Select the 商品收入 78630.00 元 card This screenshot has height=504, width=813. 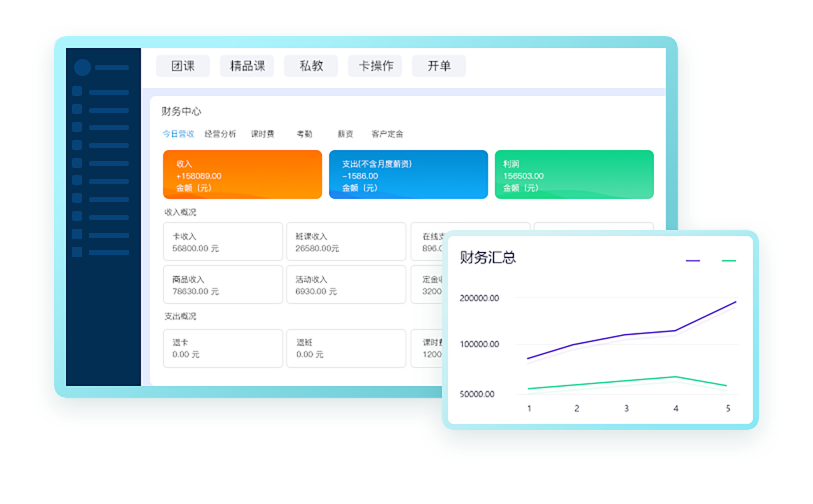(223, 285)
